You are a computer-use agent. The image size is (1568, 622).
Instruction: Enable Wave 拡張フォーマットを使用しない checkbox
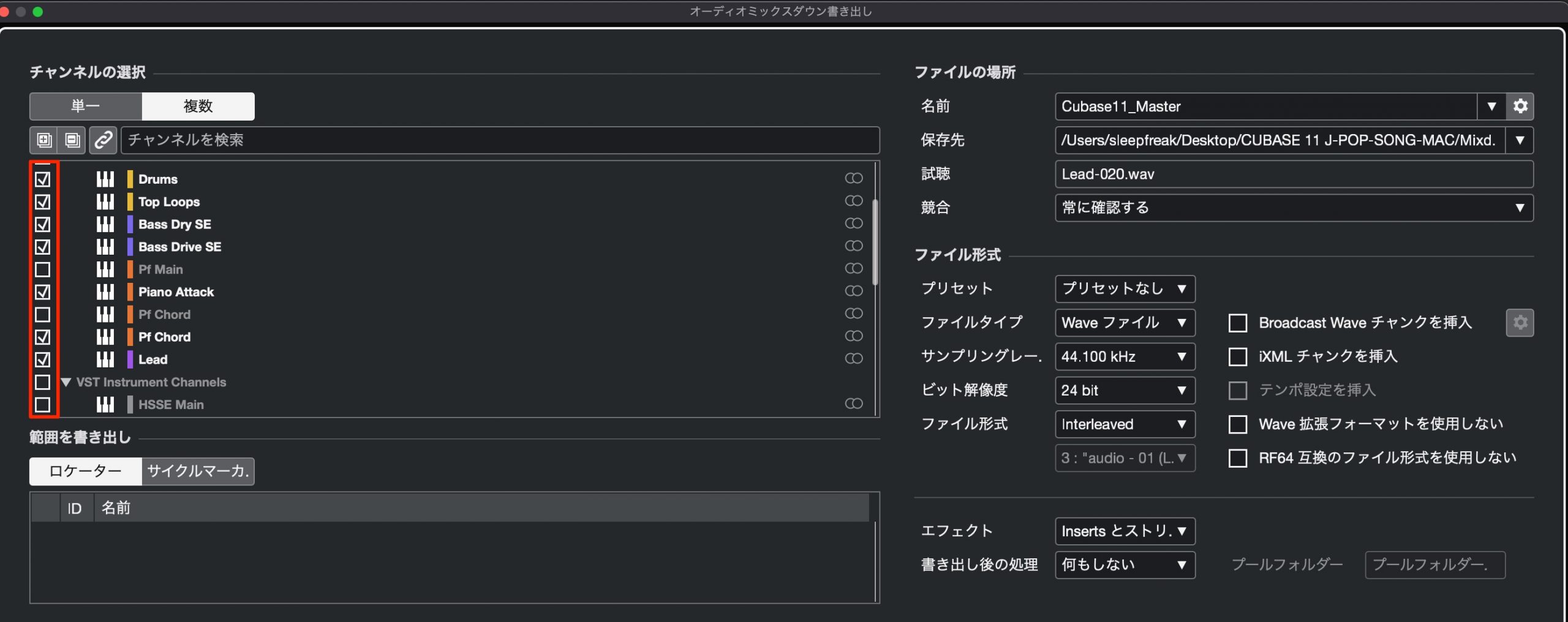(1238, 424)
